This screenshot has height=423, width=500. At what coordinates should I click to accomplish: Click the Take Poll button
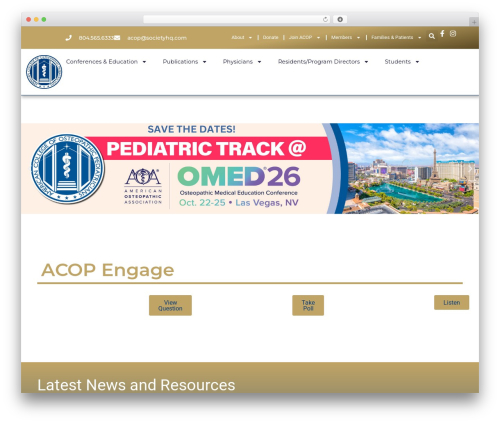pos(308,305)
